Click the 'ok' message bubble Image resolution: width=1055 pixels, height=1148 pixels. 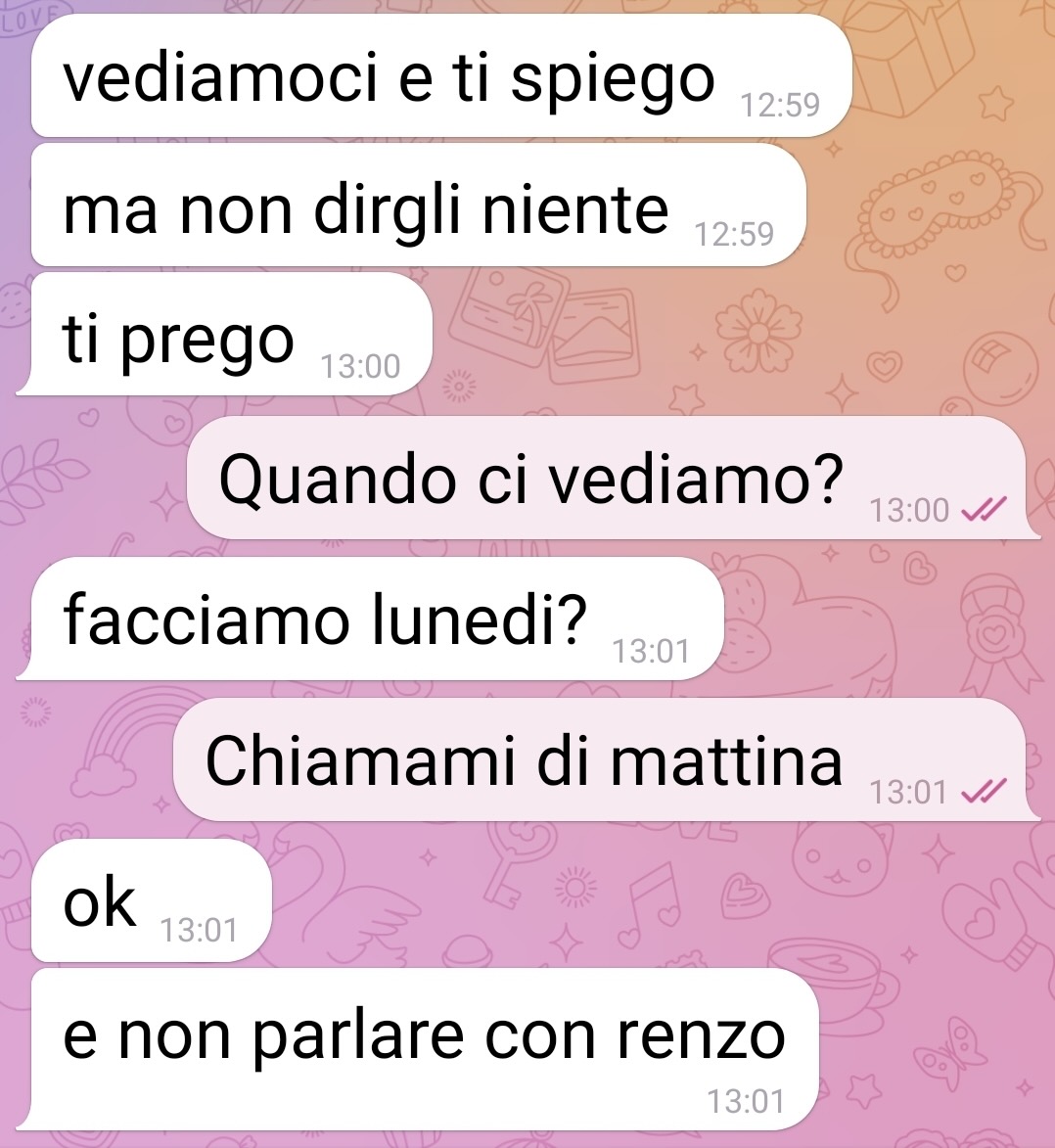coord(152,899)
